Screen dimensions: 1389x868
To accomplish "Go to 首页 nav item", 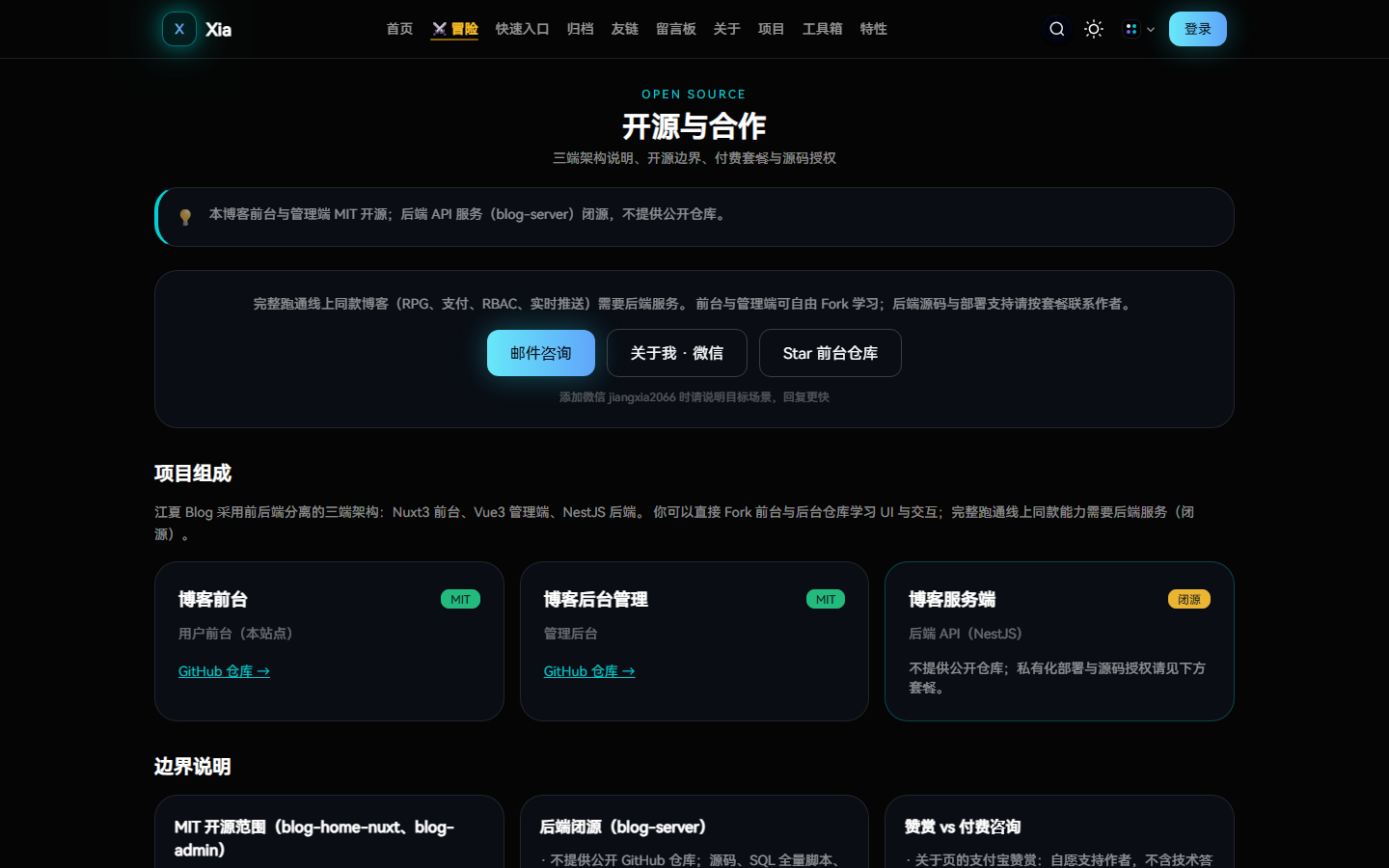I will pyautogui.click(x=399, y=29).
